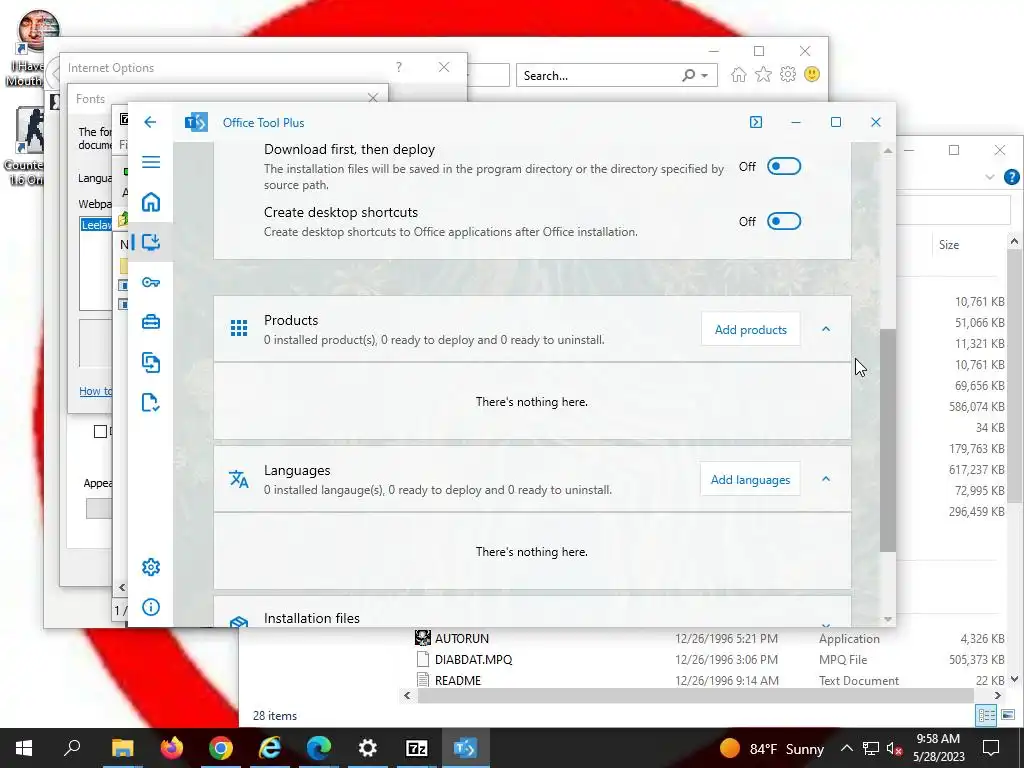Select DIABDAT.MPQ file in File Explorer
The height and width of the screenshot is (768, 1024).
(473, 660)
